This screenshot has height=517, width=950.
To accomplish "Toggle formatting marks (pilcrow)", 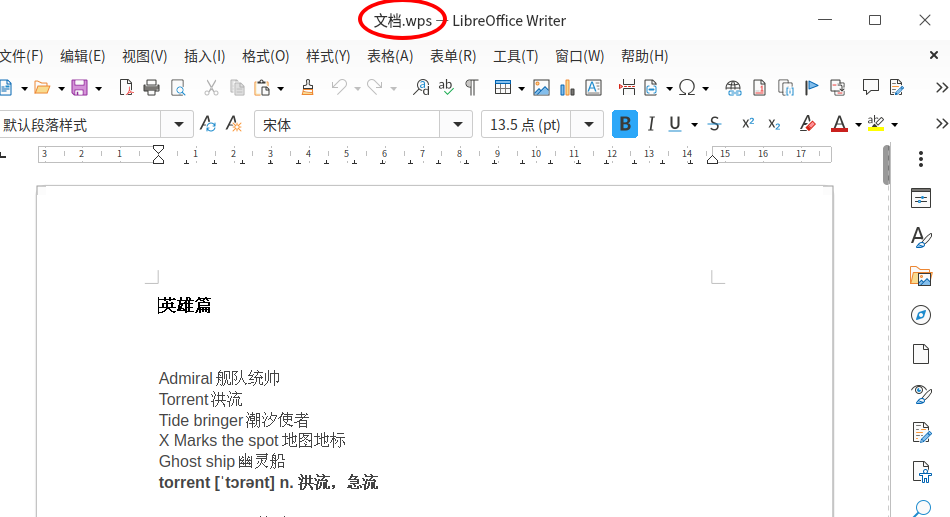I will (471, 88).
